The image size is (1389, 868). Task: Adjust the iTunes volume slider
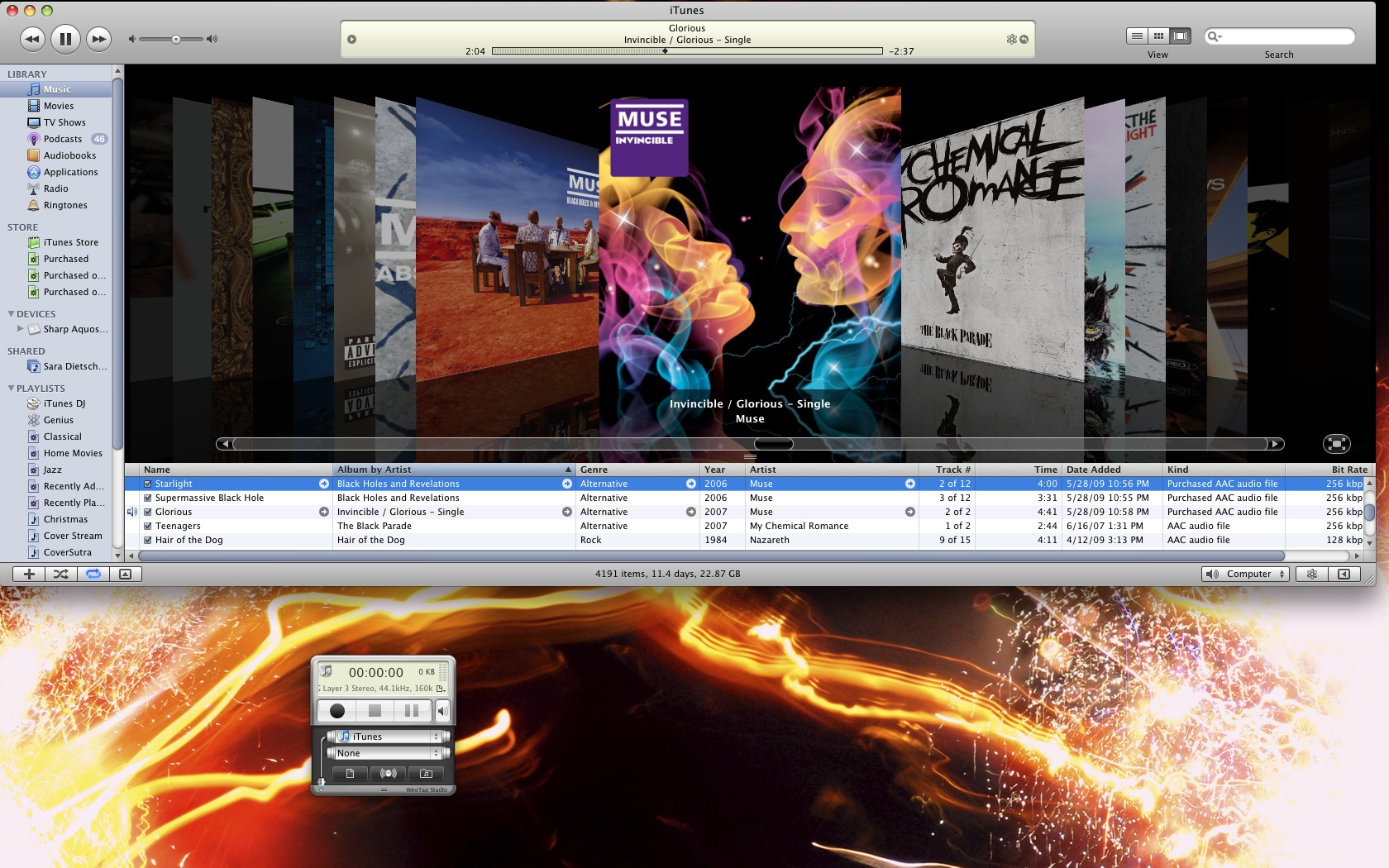tap(175, 39)
